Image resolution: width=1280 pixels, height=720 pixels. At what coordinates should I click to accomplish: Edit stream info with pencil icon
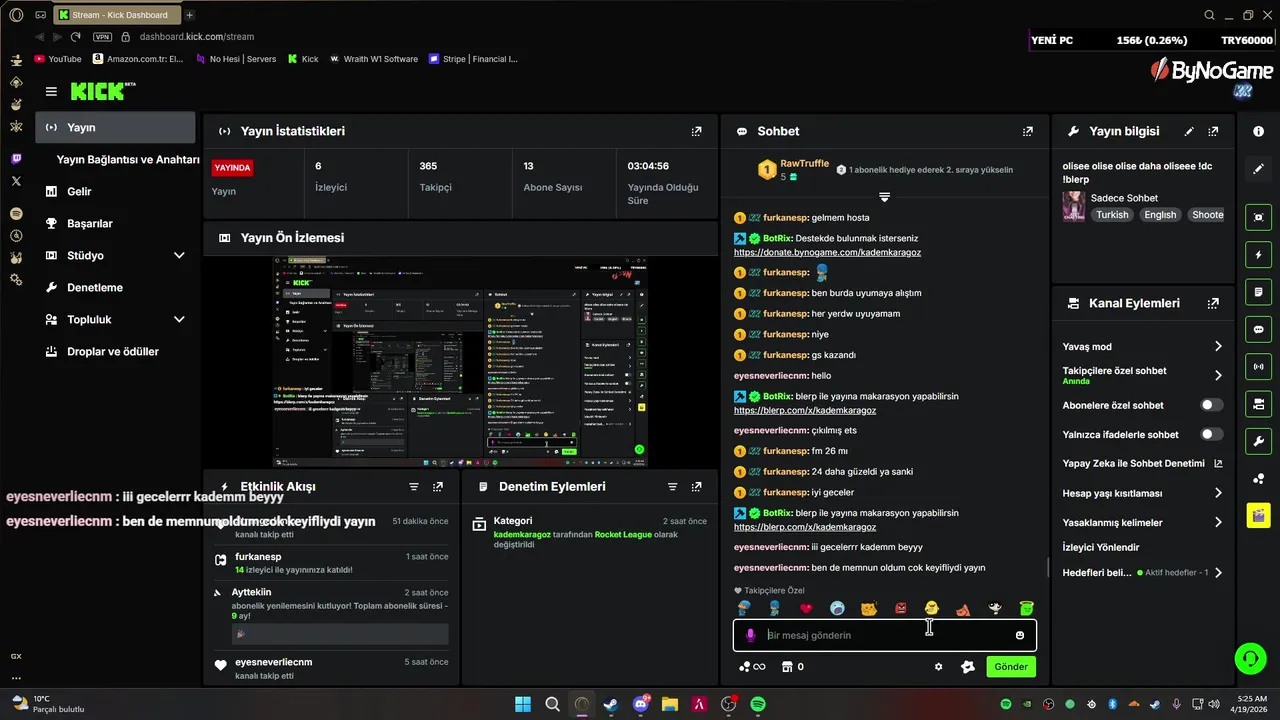[x=1189, y=131]
